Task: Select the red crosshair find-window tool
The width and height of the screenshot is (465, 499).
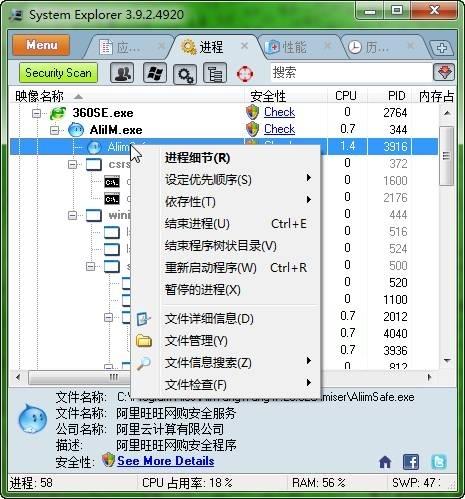Action: tap(245, 74)
